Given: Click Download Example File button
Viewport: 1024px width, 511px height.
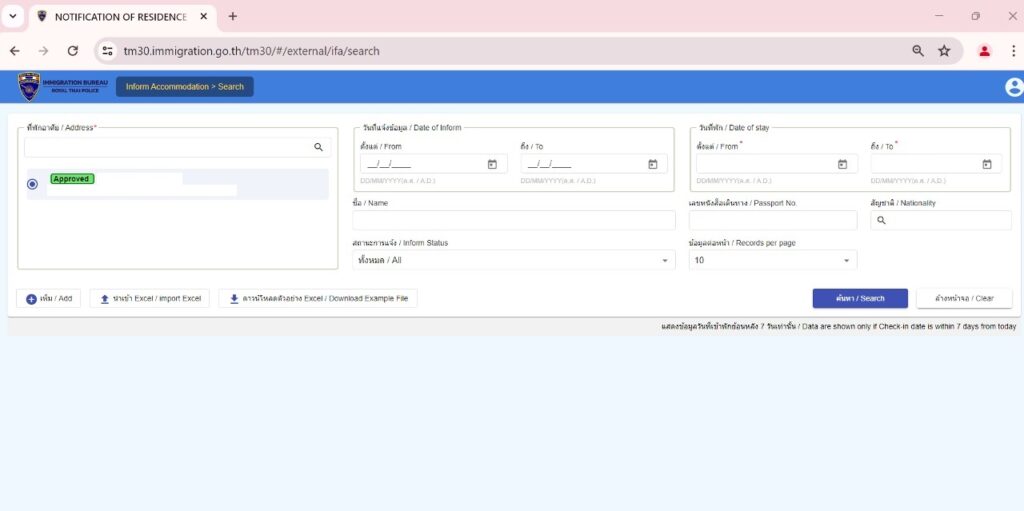Looking at the screenshot, I should [x=318, y=299].
